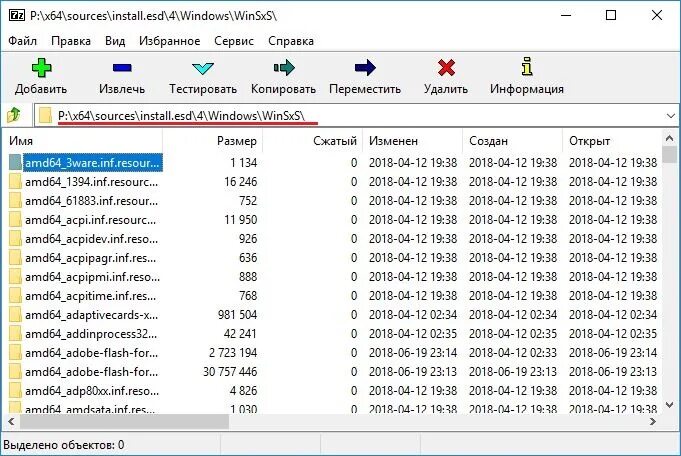
Task: Click the Переместить blue arrow icon
Action: coord(365,67)
